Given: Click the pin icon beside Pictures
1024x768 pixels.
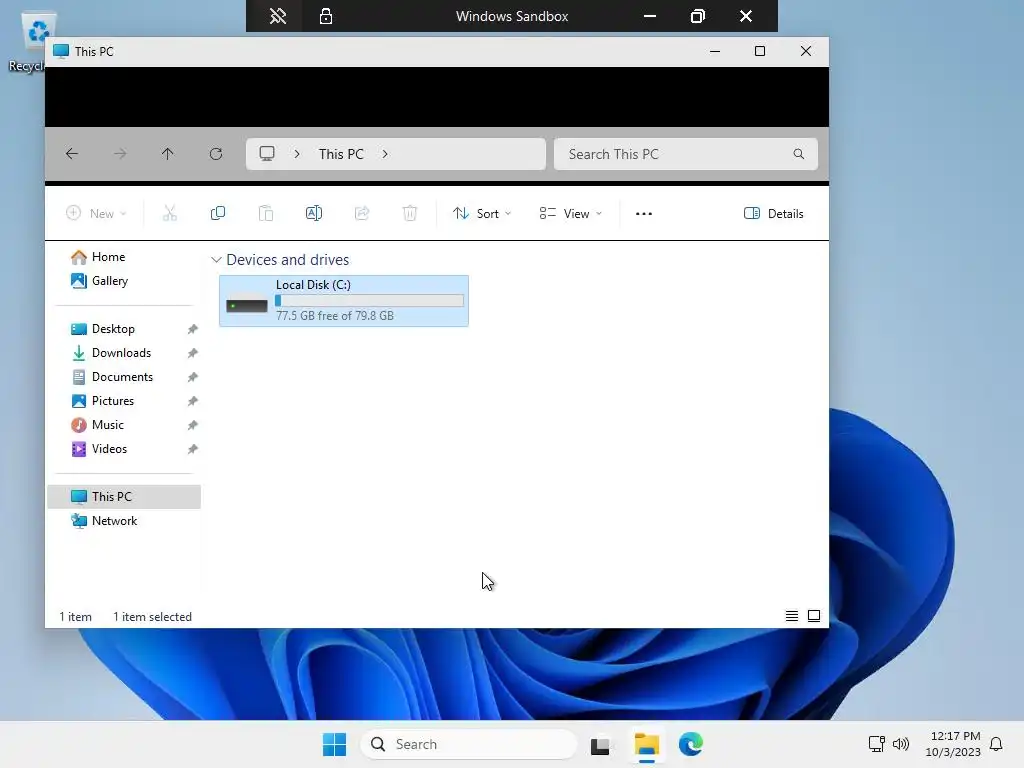Looking at the screenshot, I should (x=193, y=401).
